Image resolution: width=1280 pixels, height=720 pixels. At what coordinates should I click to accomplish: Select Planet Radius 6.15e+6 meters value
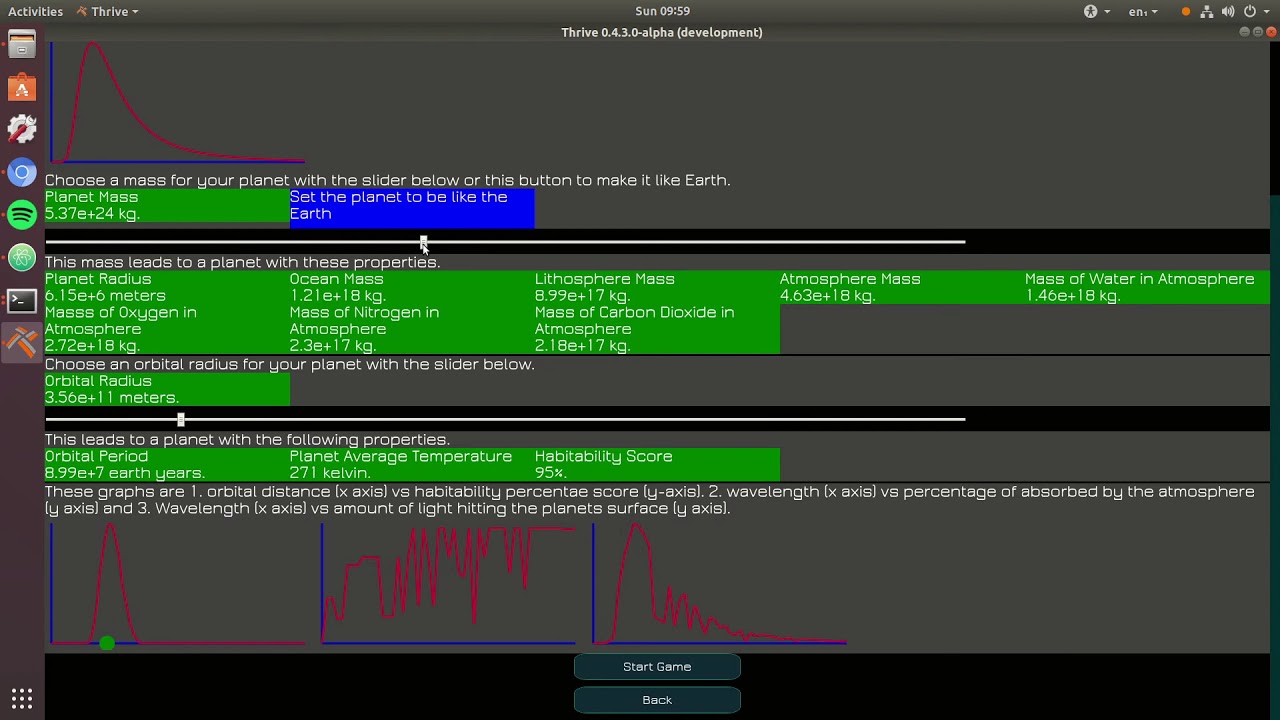[x=167, y=287]
